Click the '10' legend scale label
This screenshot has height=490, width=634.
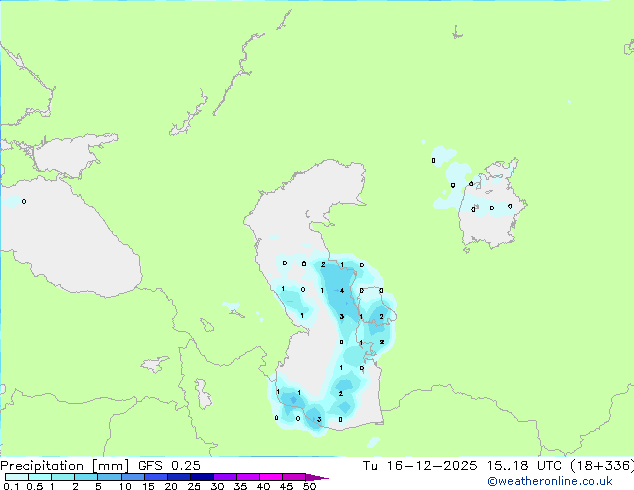[x=125, y=486]
